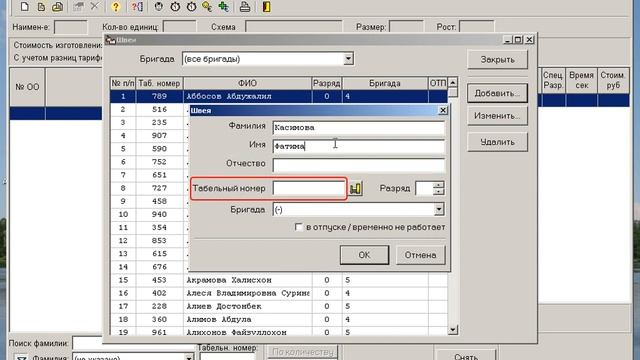Click the yellow key toolbar icon

207,7
